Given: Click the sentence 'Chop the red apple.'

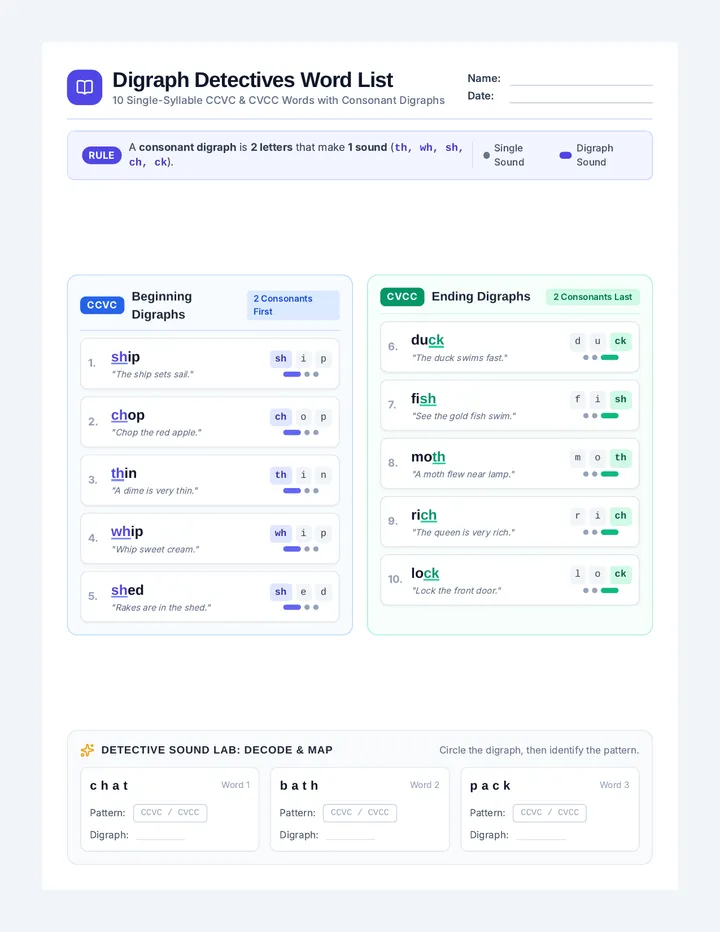Looking at the screenshot, I should [156, 433].
